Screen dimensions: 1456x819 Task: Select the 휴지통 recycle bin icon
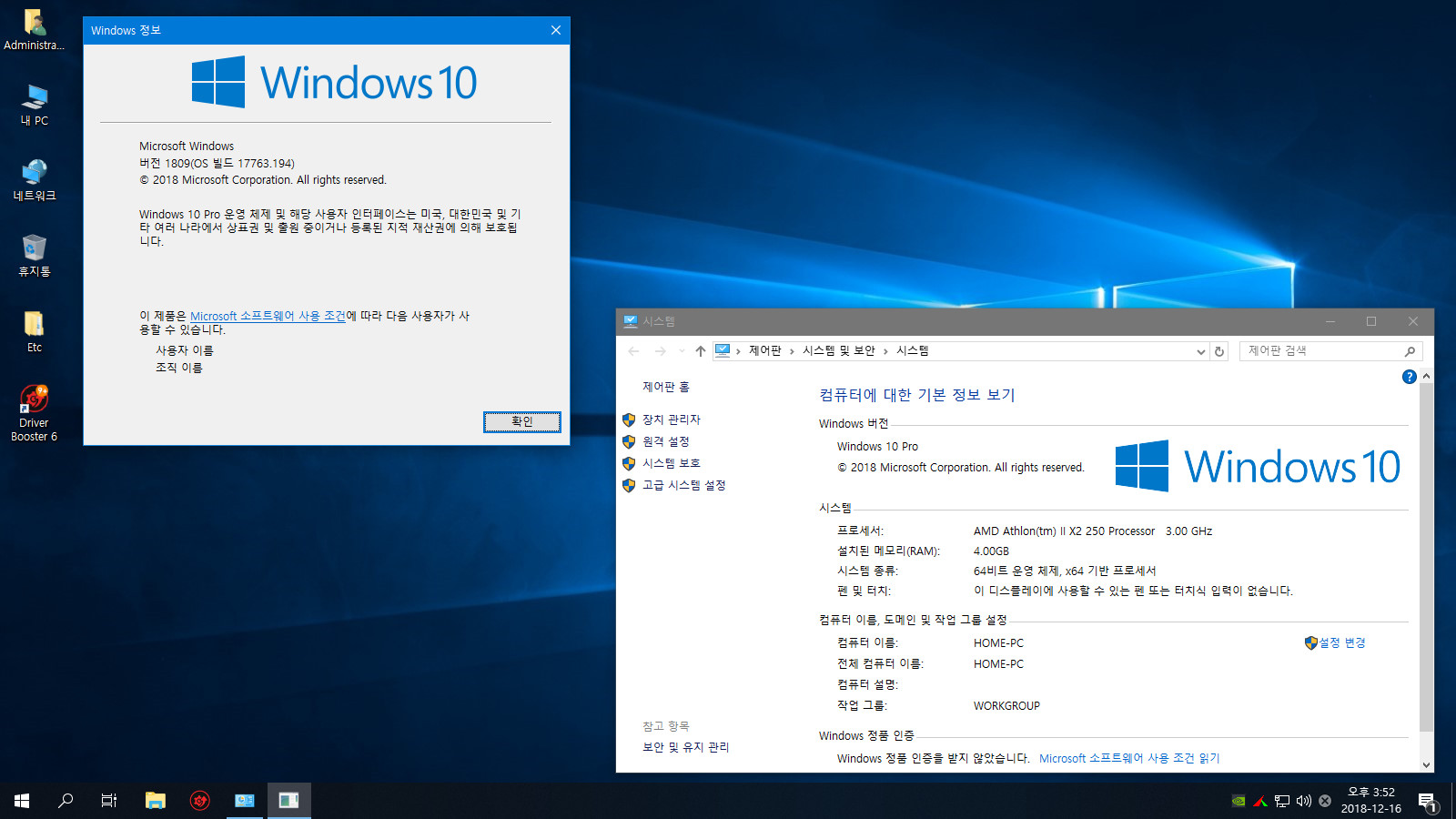click(35, 256)
